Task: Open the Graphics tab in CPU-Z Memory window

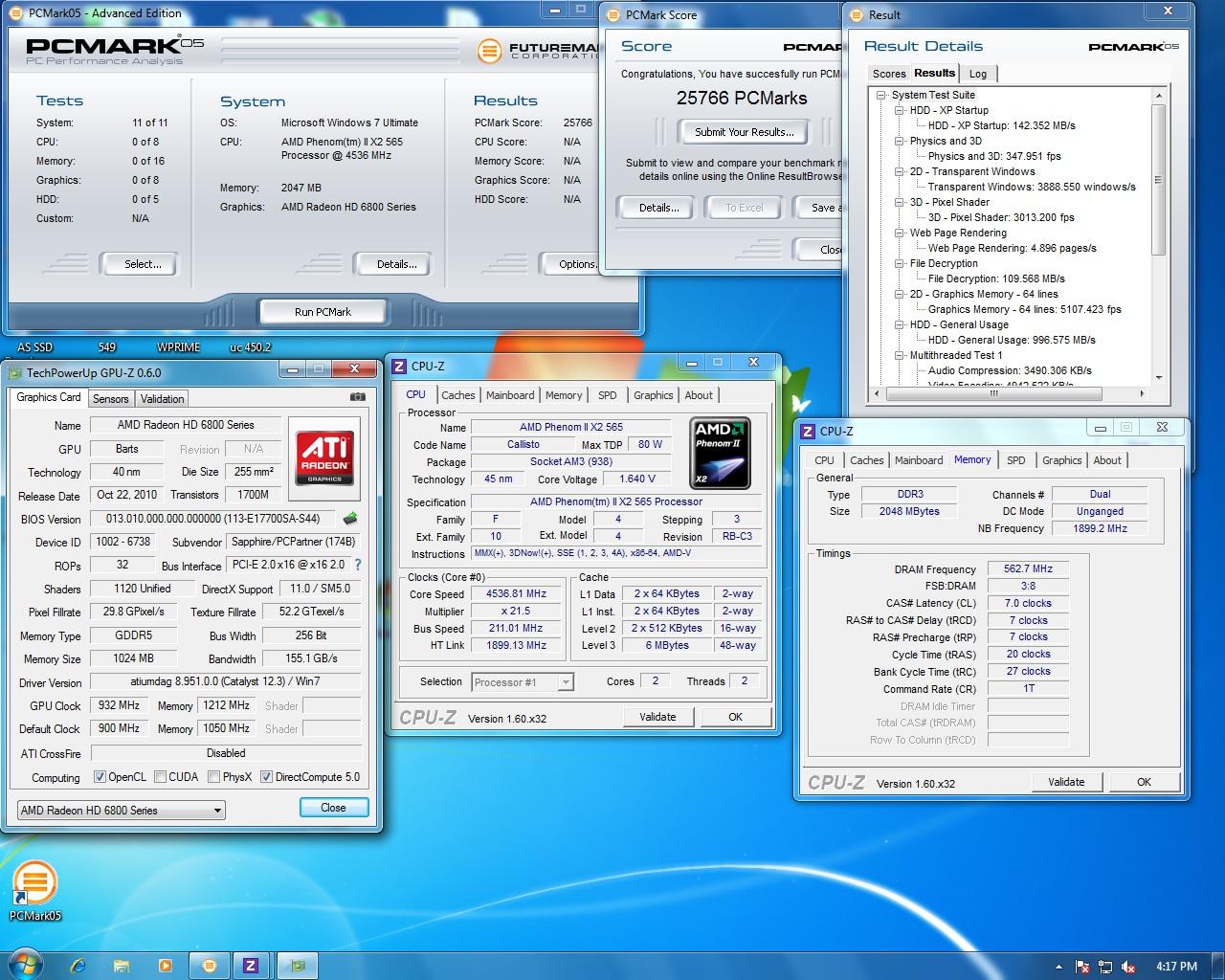Action: [1061, 460]
